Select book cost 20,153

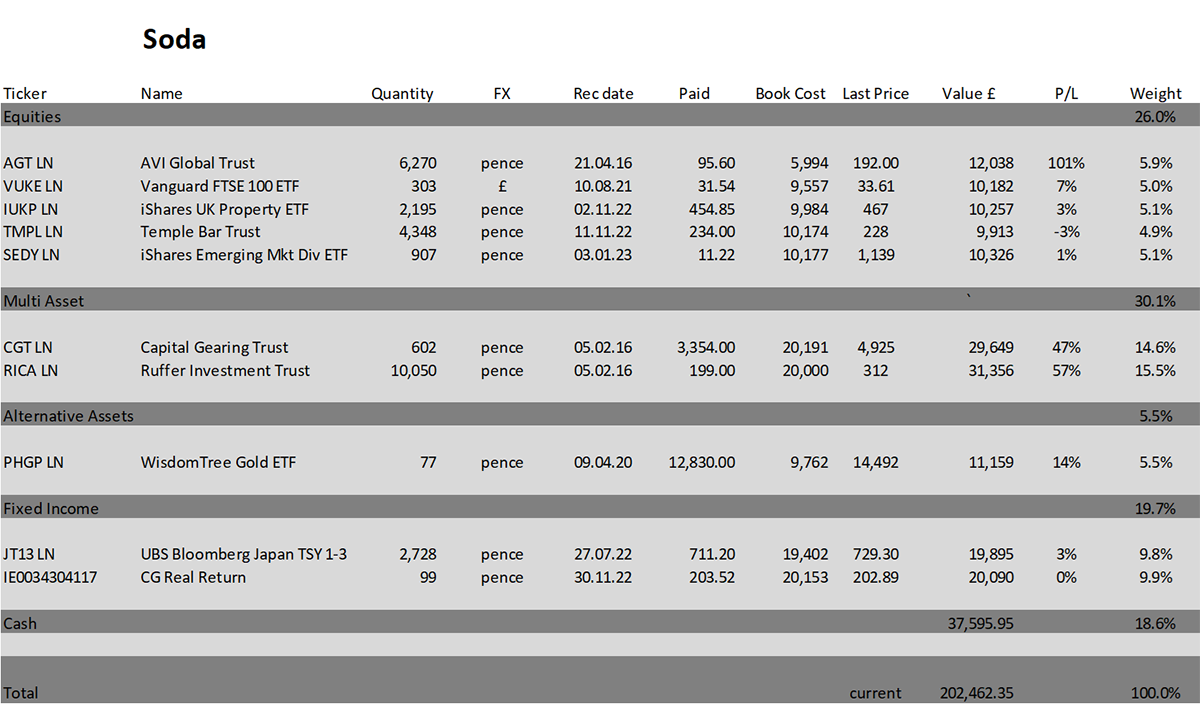[x=806, y=578]
